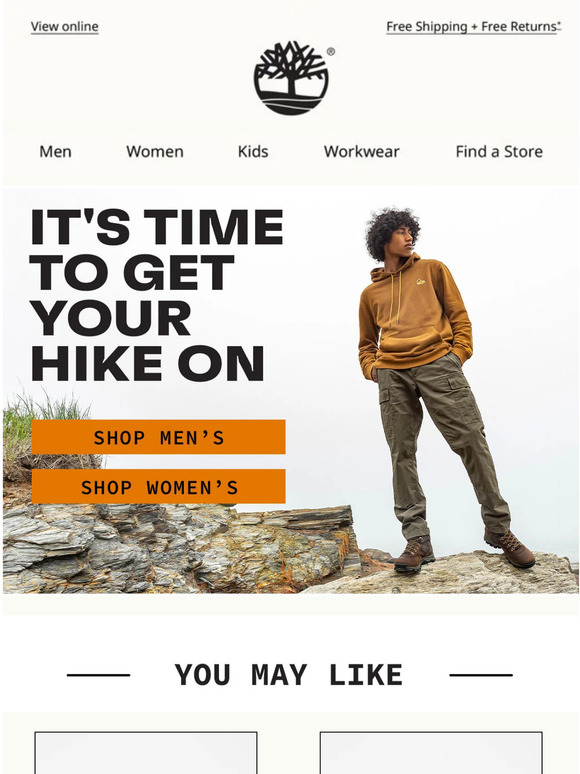
Task: Click the It's Time To Get Your Hike On headline
Action: click(157, 295)
